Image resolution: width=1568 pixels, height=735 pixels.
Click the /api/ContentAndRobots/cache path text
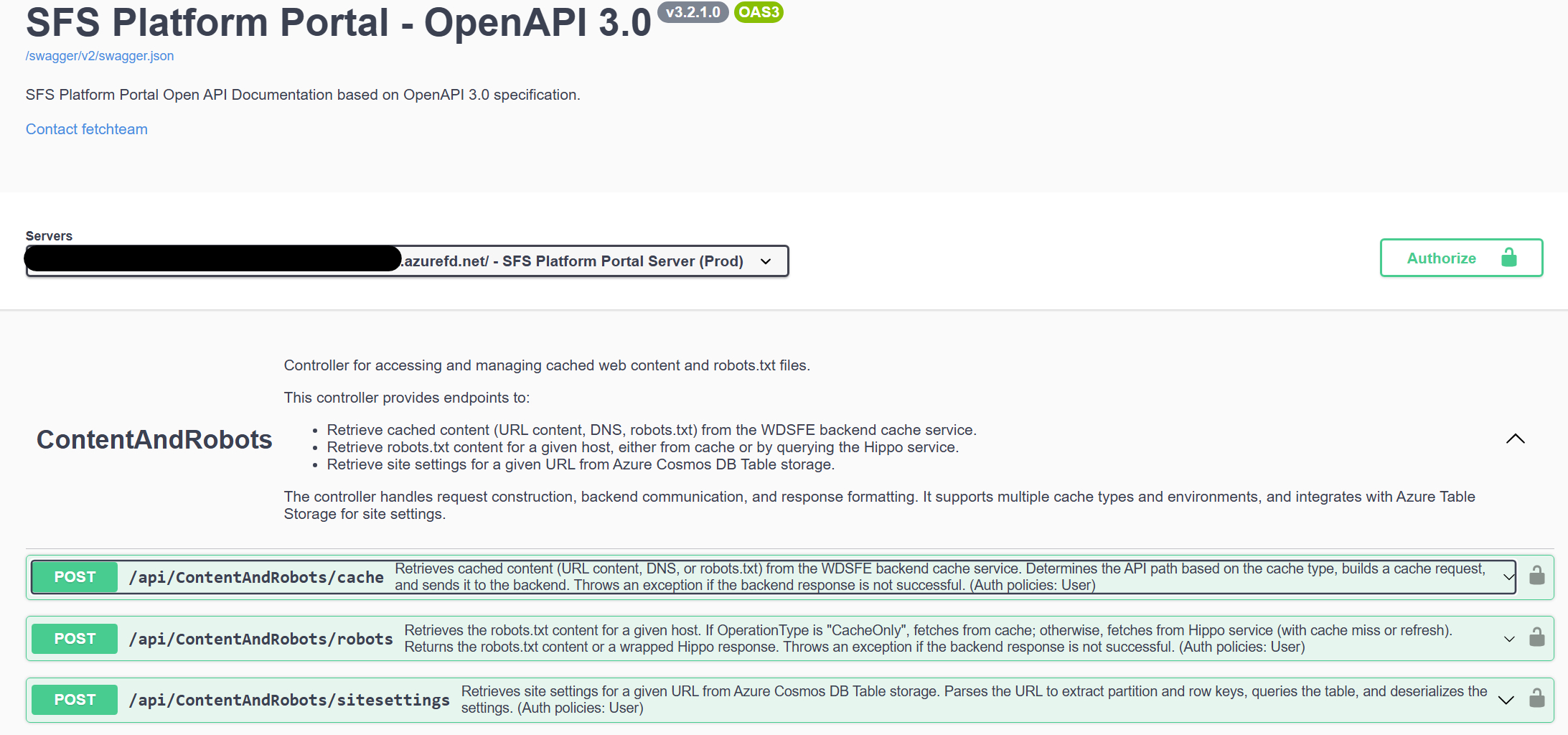256,577
